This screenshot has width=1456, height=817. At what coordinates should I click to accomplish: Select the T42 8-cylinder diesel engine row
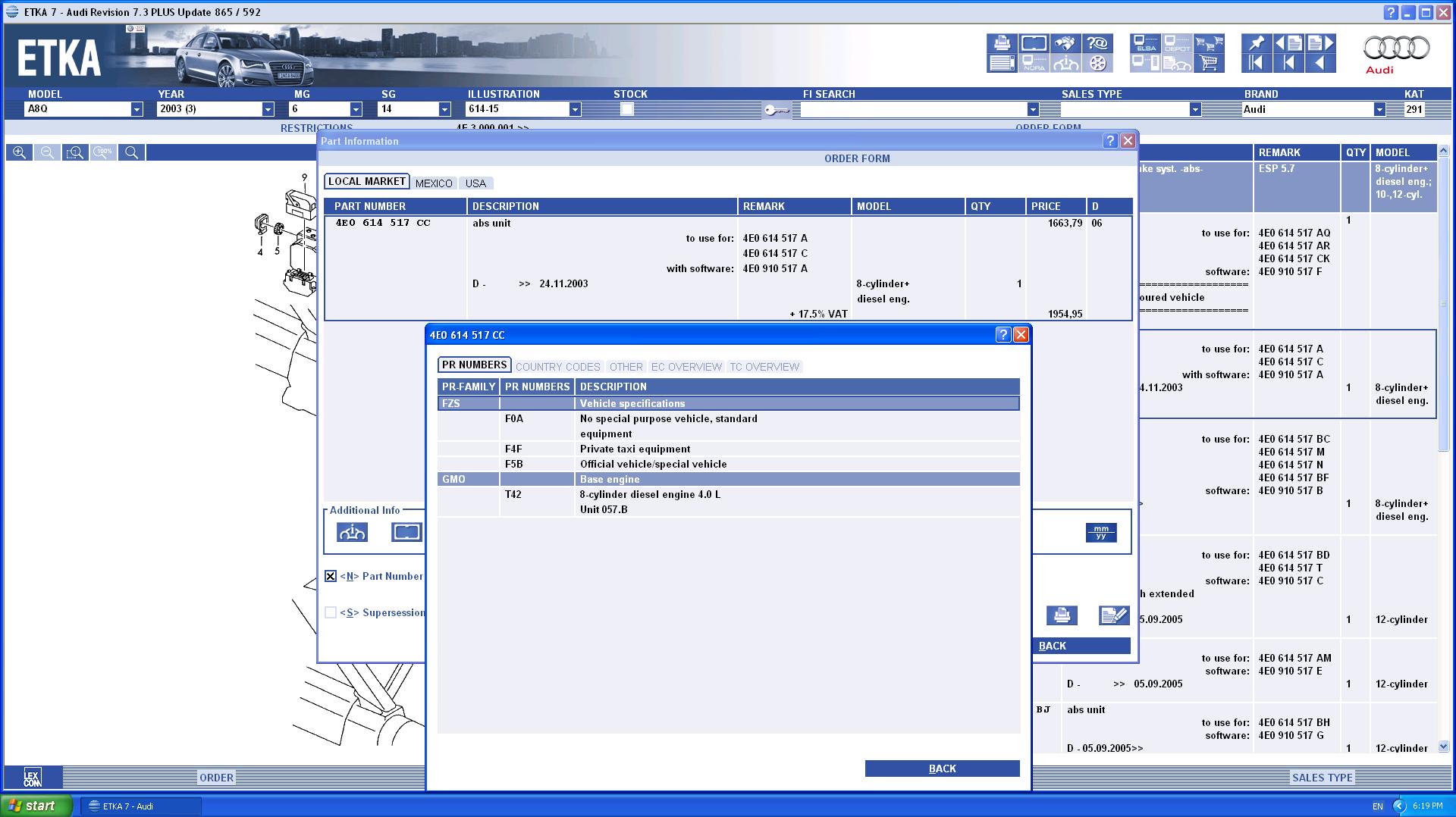pos(729,502)
